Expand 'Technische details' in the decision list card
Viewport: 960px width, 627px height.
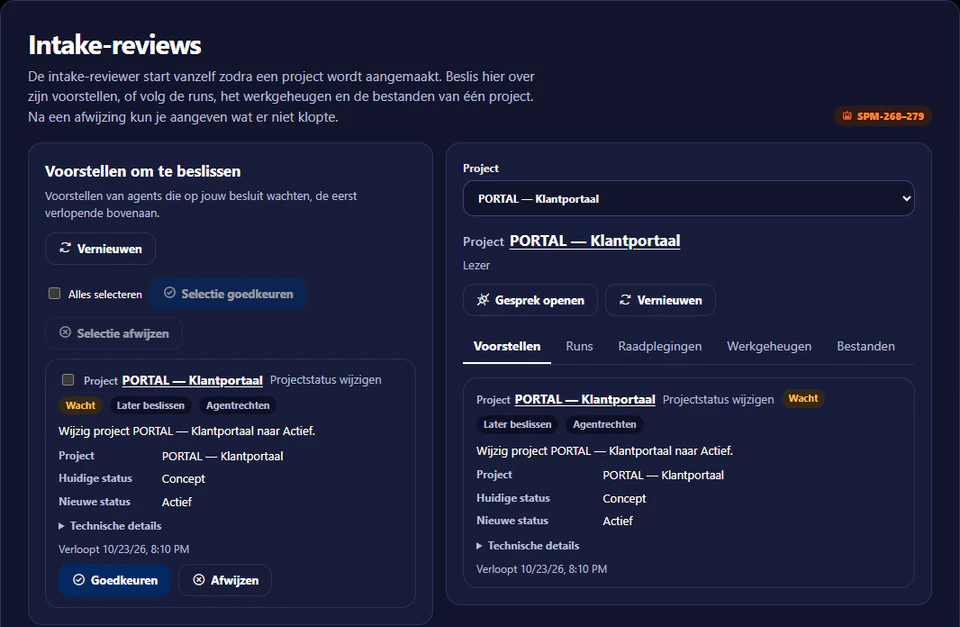pos(110,526)
